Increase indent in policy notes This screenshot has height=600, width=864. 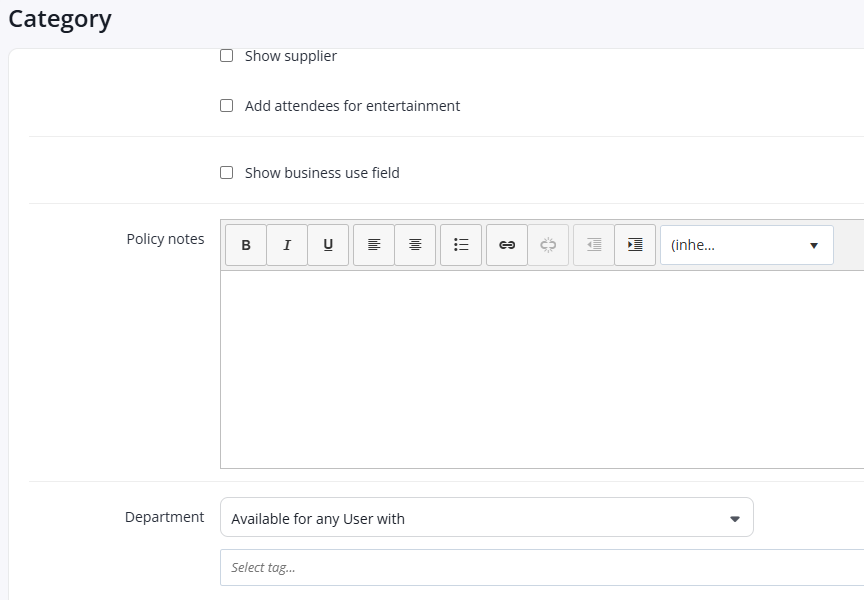click(635, 245)
